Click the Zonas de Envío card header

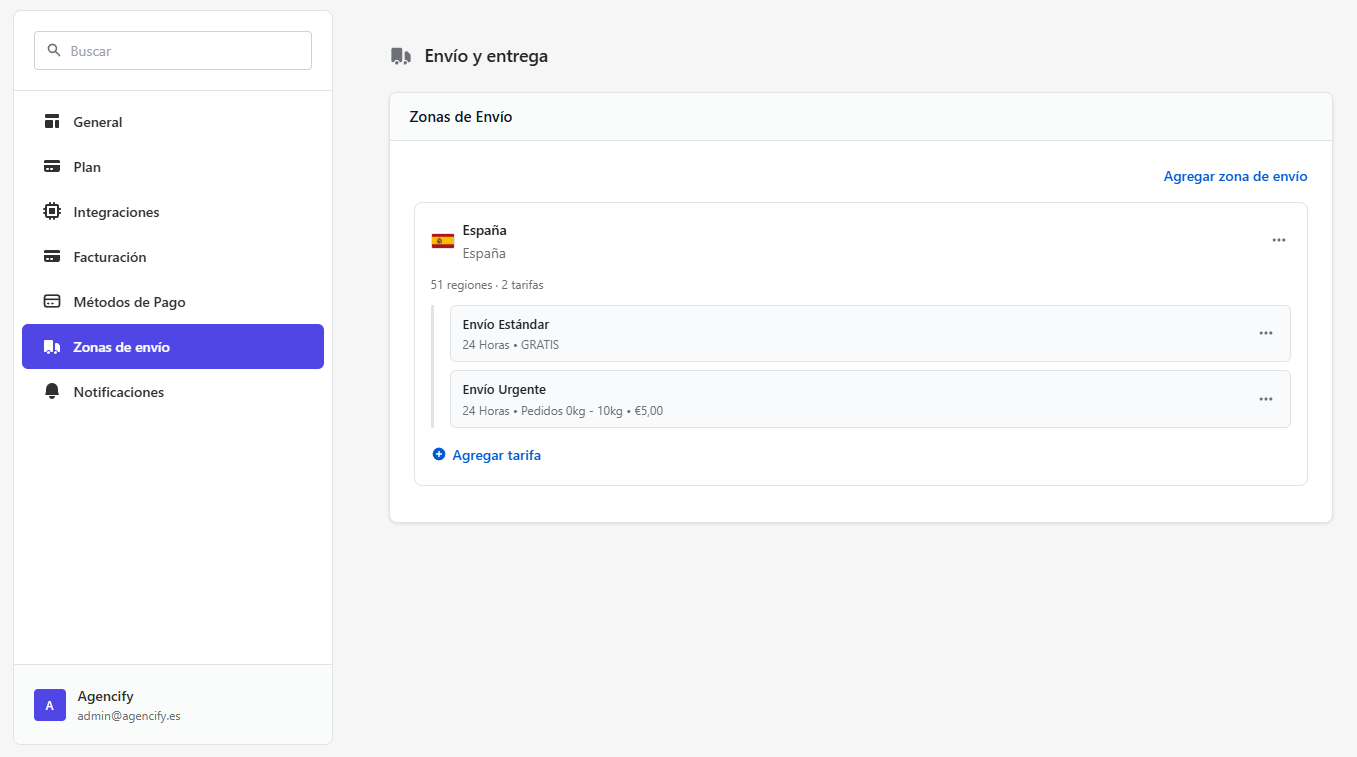(x=861, y=117)
